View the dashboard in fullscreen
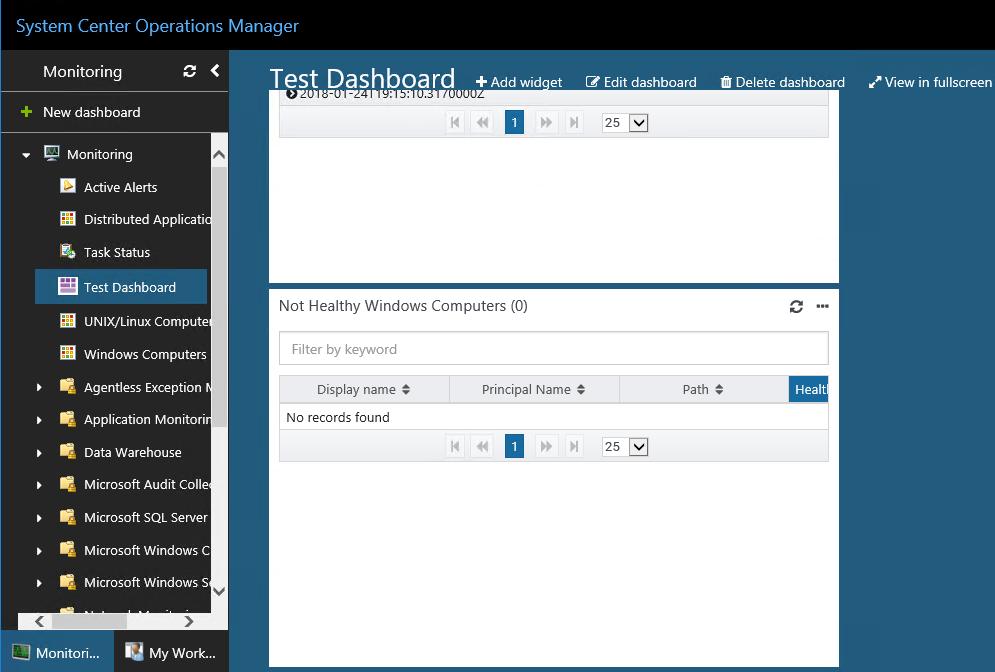The image size is (995, 672). click(x=930, y=82)
